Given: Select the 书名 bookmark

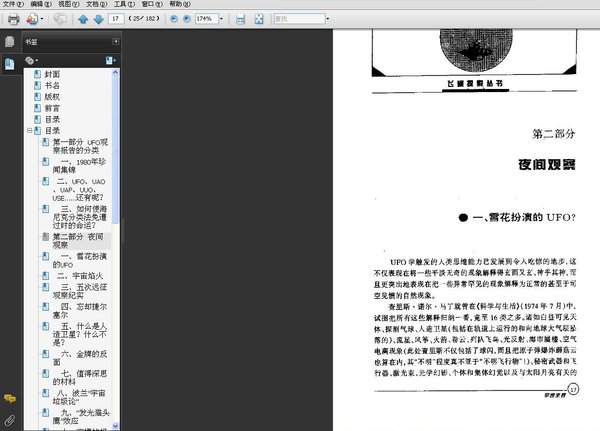Looking at the screenshot, I should (x=52, y=85).
